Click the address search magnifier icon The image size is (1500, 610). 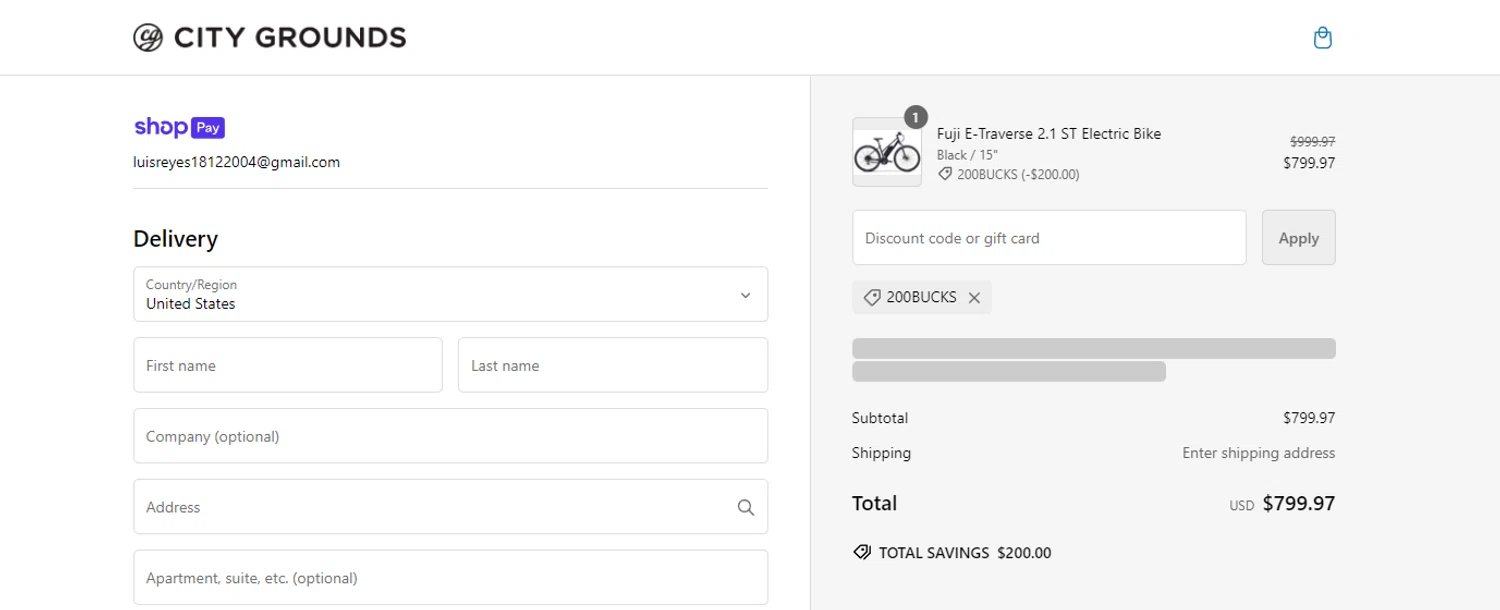745,507
